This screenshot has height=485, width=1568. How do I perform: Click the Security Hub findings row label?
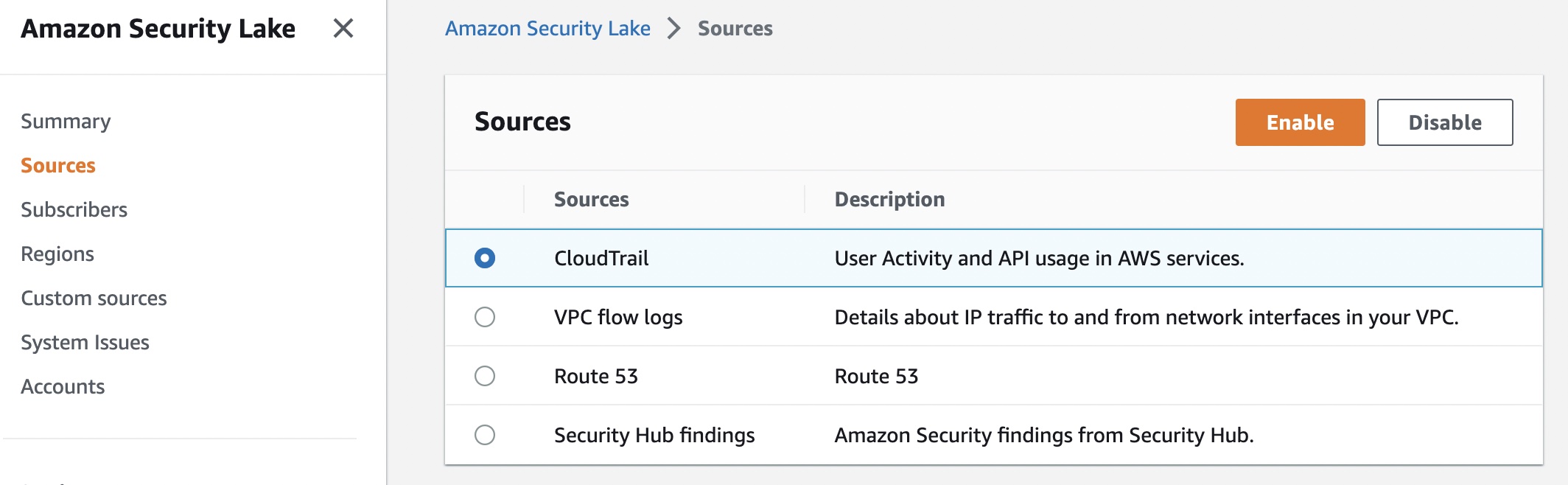tap(654, 436)
